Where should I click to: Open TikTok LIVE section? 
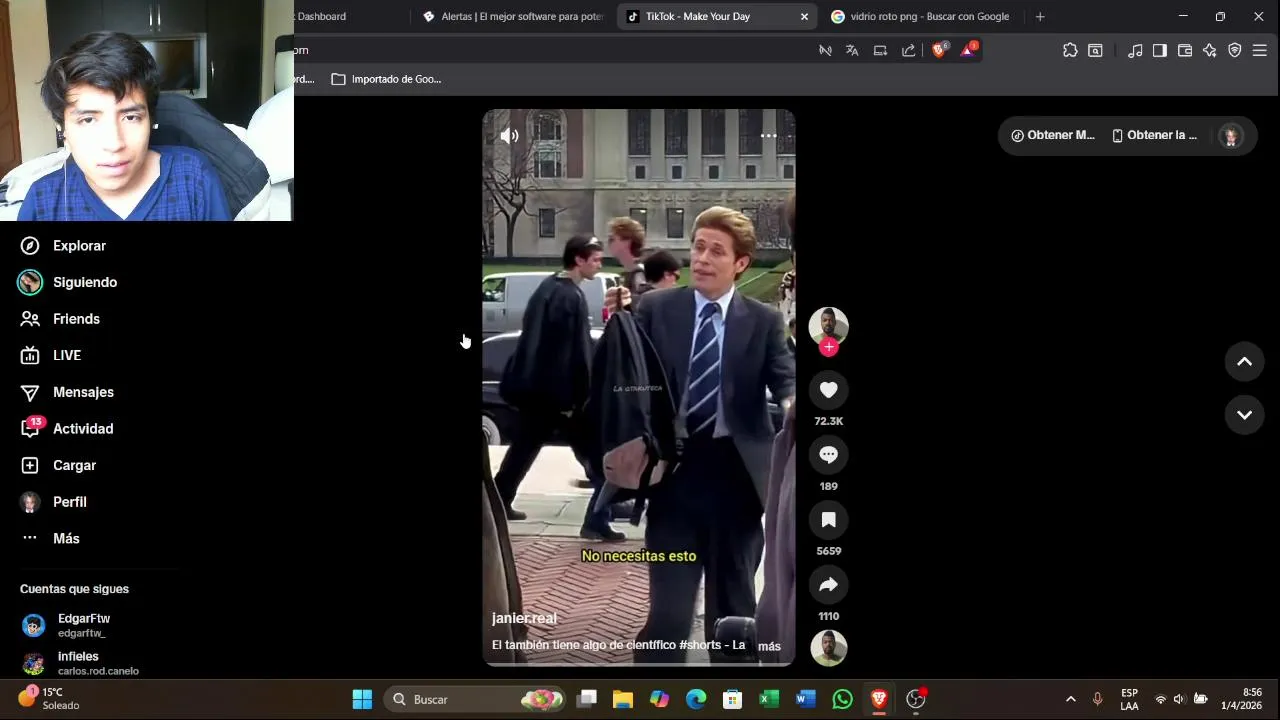(50, 355)
